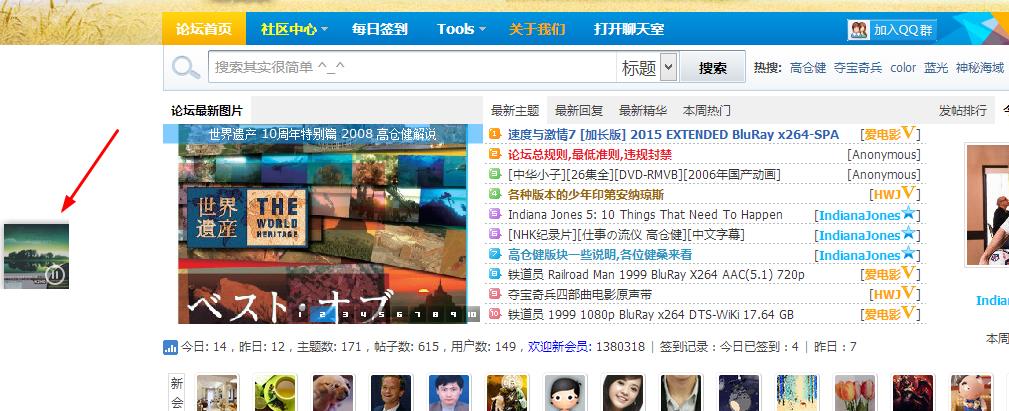Click hot search link 夺宝奇兵
The width and height of the screenshot is (1009, 411).
[x=858, y=68]
